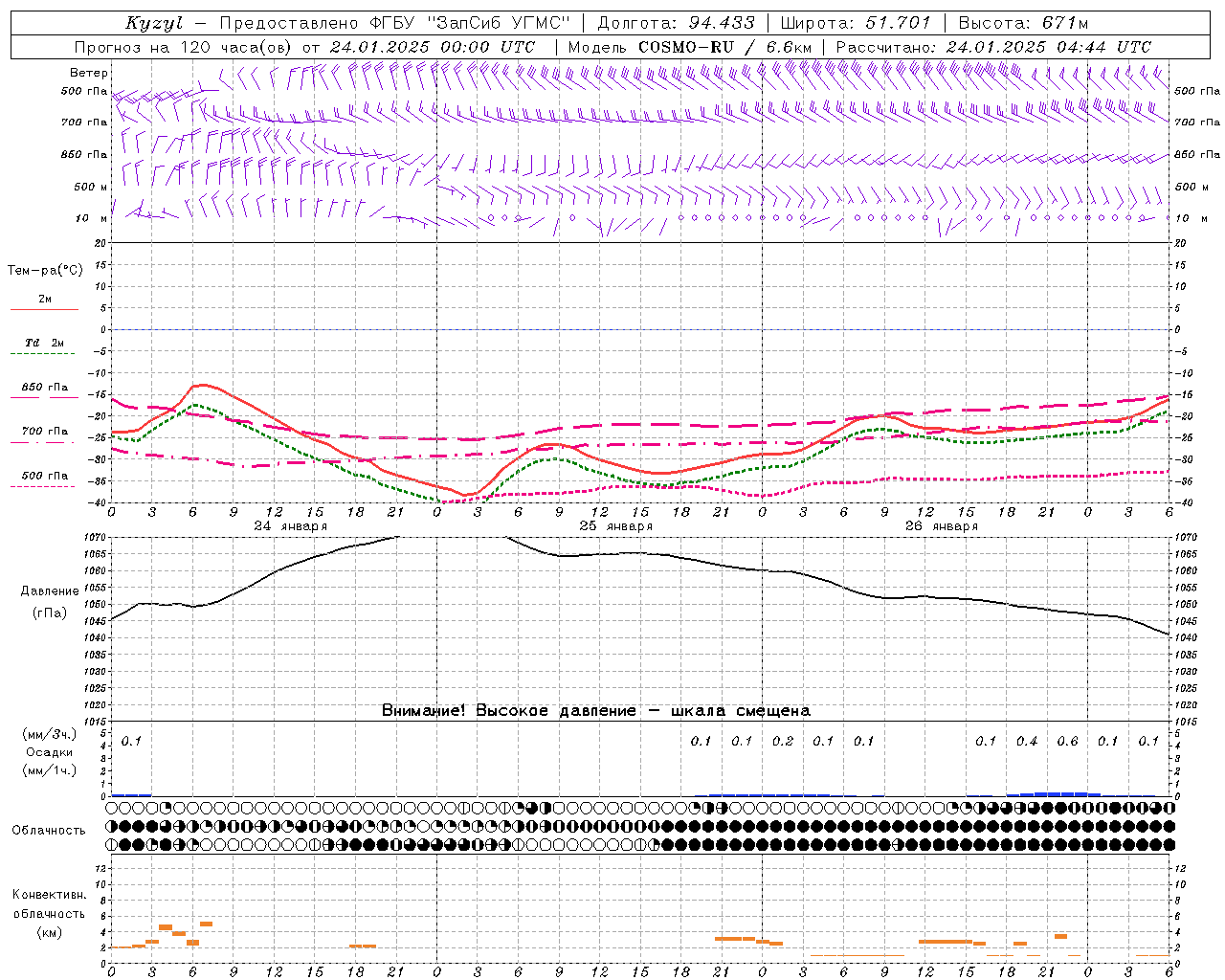
Task: Select Модель COSMO-RU / 6.6км label
Action: [689, 47]
